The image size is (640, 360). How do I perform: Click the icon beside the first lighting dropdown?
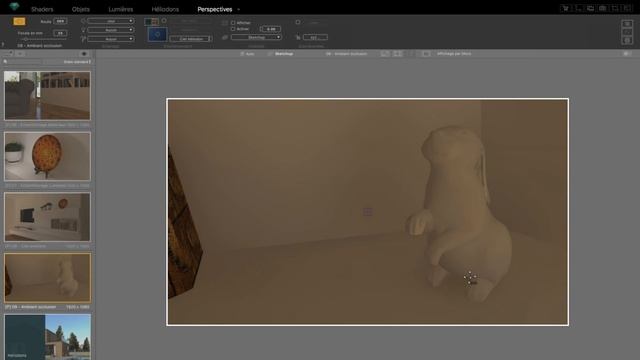[83, 21]
